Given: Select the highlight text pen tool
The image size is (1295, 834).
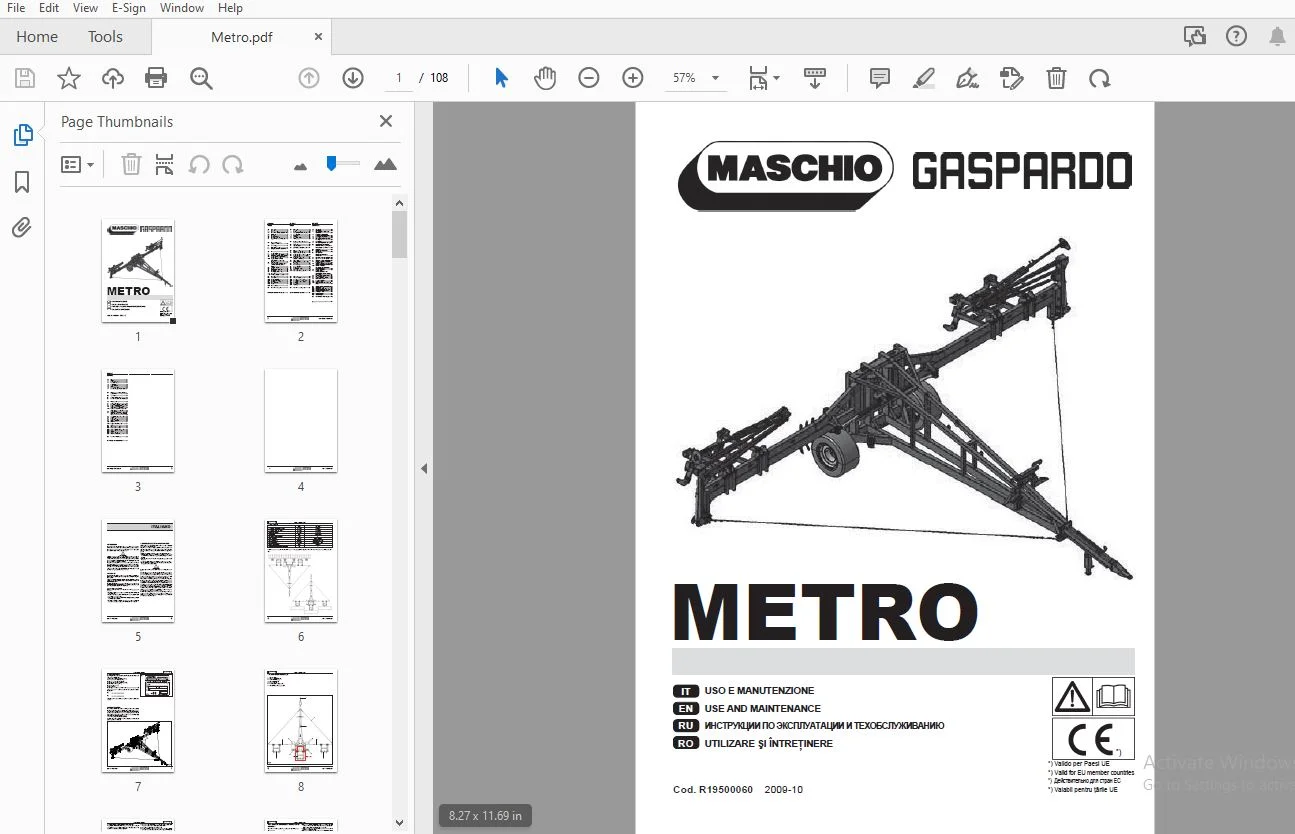Looking at the screenshot, I should 924,78.
